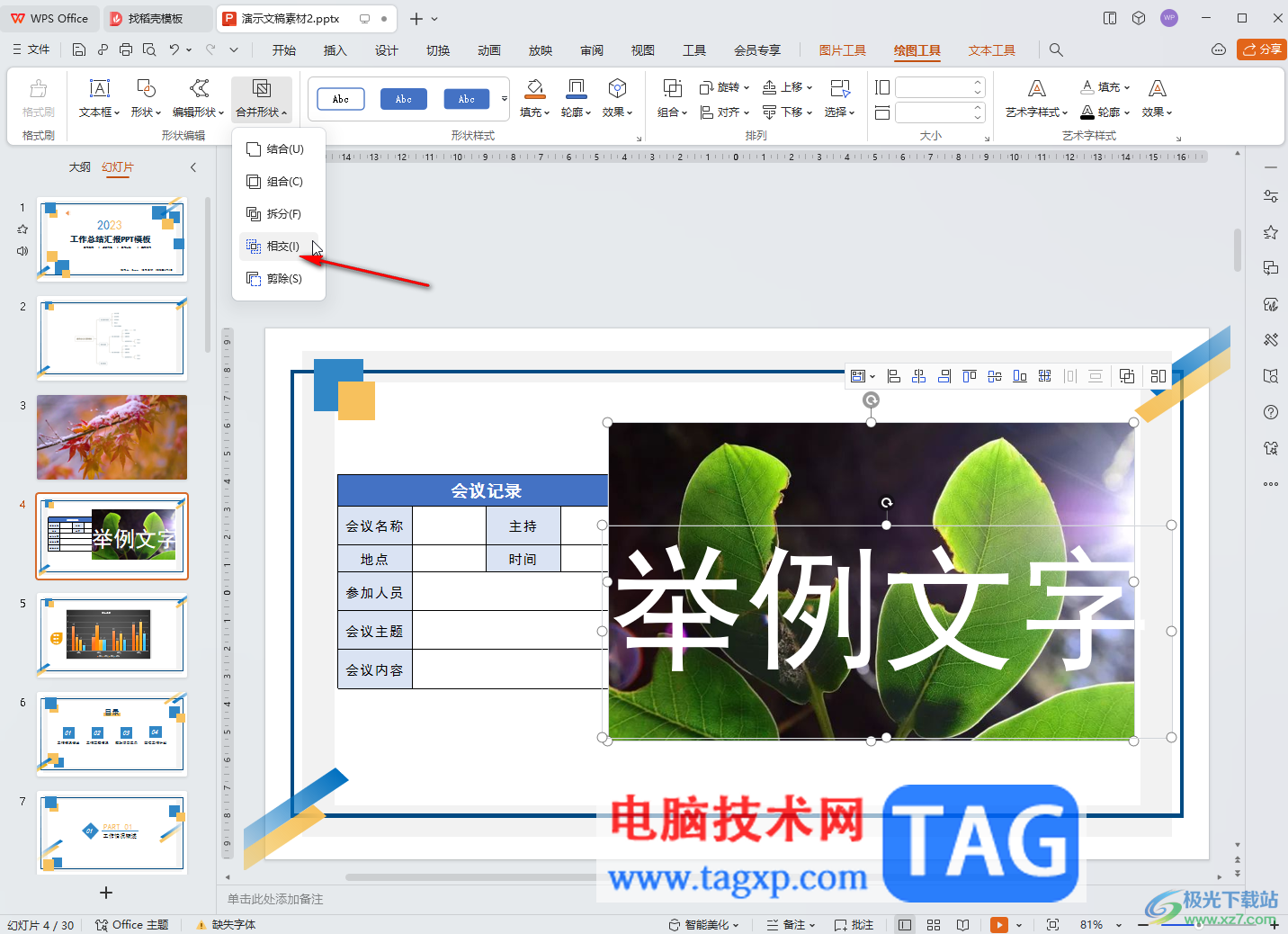Click the help question mark in right sidebar
This screenshot has height=934, width=1288.
(1271, 412)
